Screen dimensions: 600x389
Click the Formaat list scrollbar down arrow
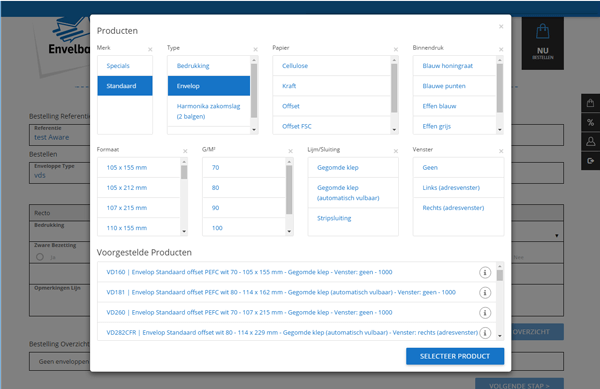coord(184,231)
